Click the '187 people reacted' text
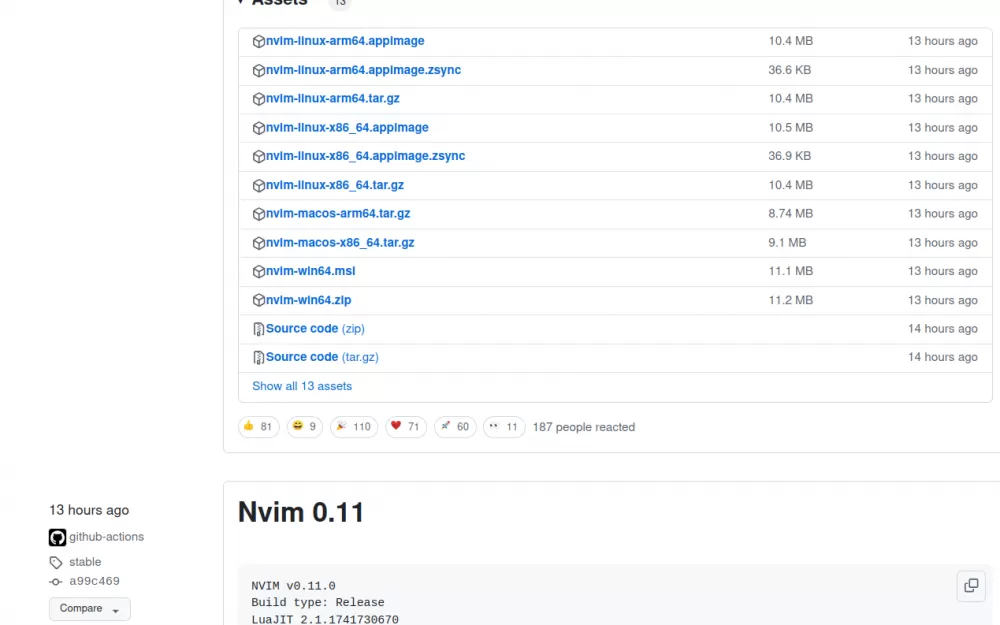This screenshot has height=625, width=1000. (584, 427)
